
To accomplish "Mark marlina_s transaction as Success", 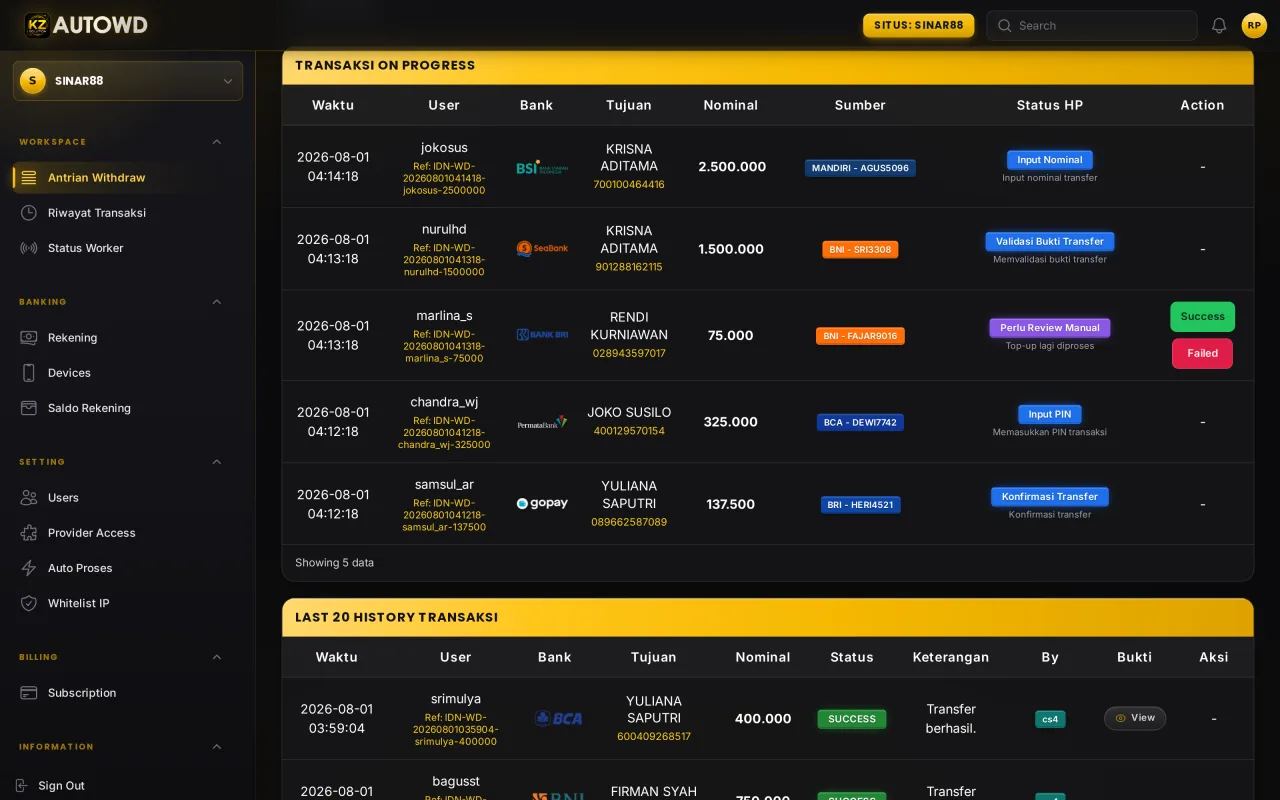I will click(1202, 317).
